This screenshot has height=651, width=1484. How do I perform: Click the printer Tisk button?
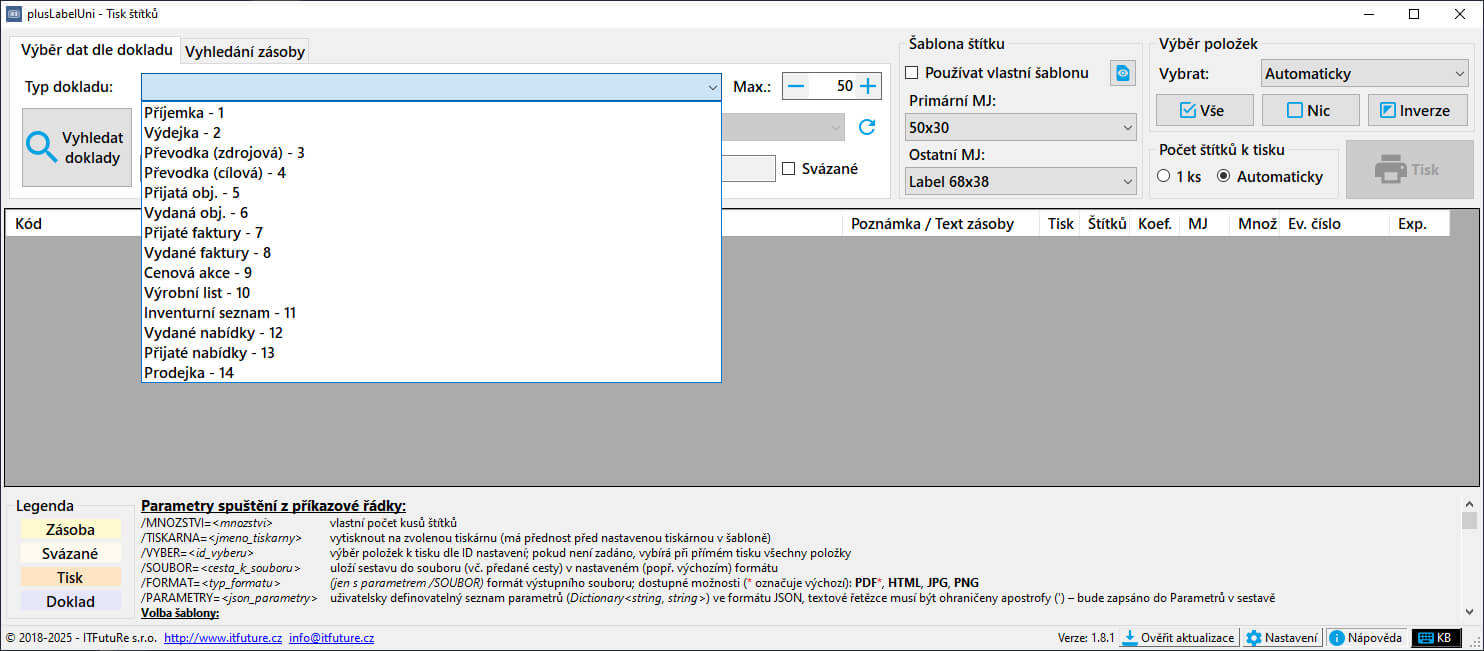1409,169
